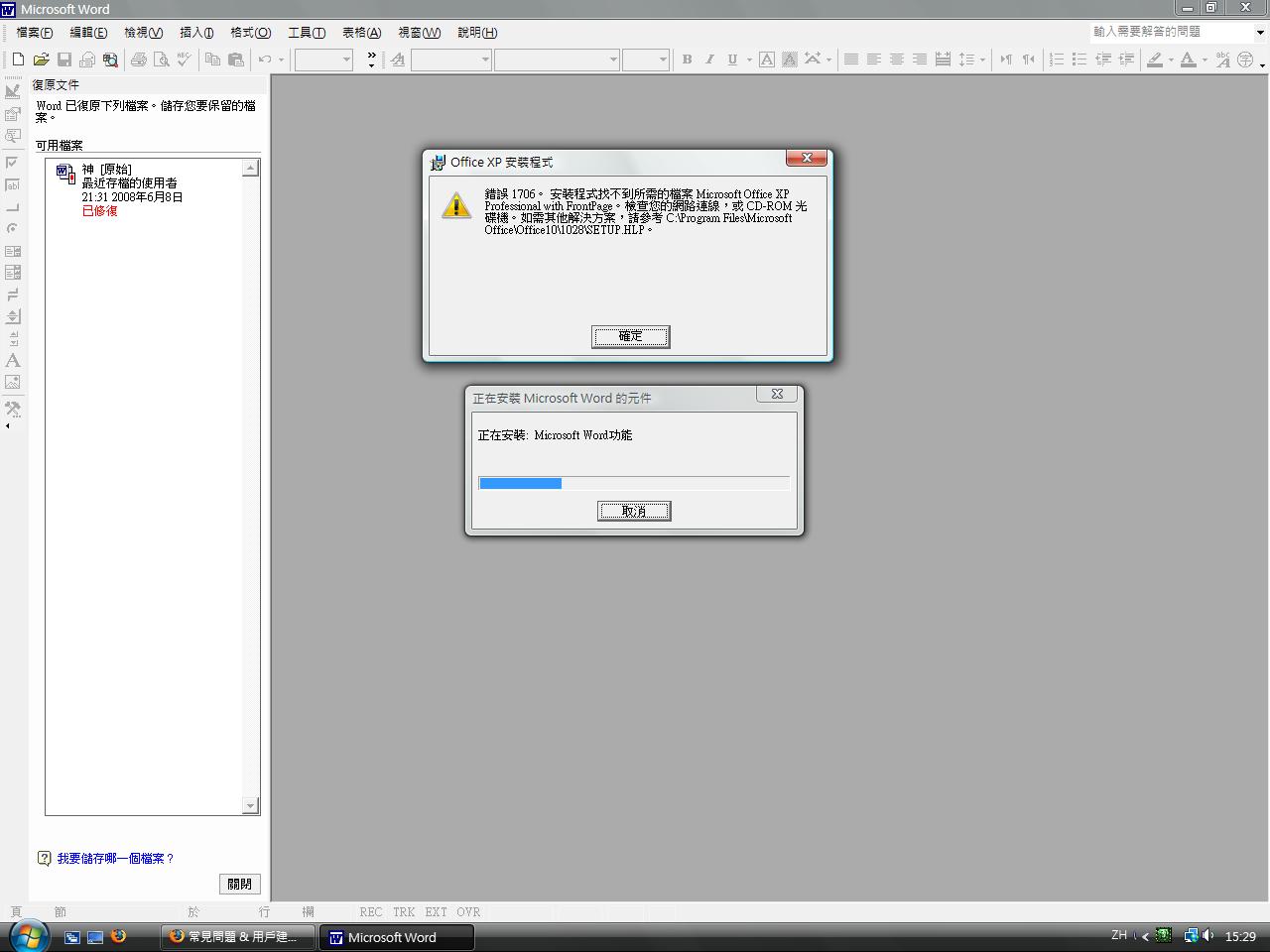Expand the zoom percentage dropdown
1270x952 pixels.
[346, 59]
